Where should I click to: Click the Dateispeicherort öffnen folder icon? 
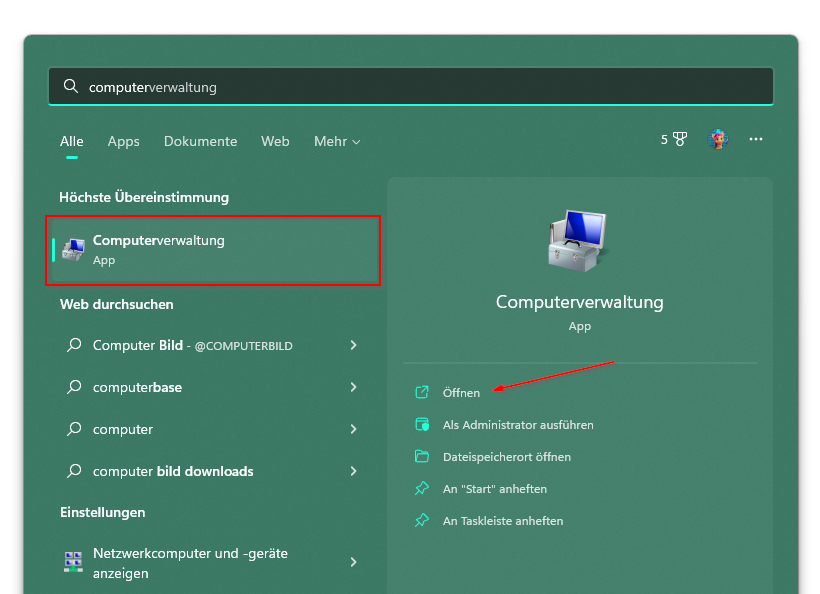pyautogui.click(x=422, y=456)
